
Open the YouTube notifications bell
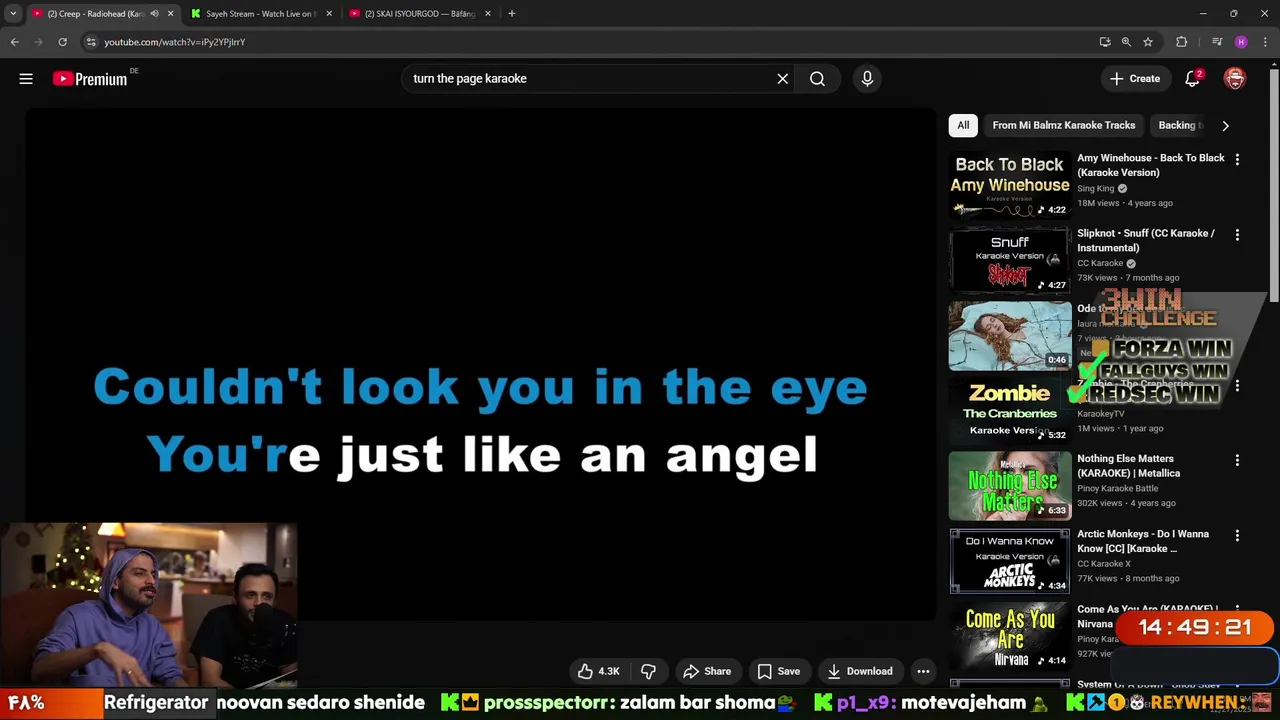pyautogui.click(x=1192, y=79)
